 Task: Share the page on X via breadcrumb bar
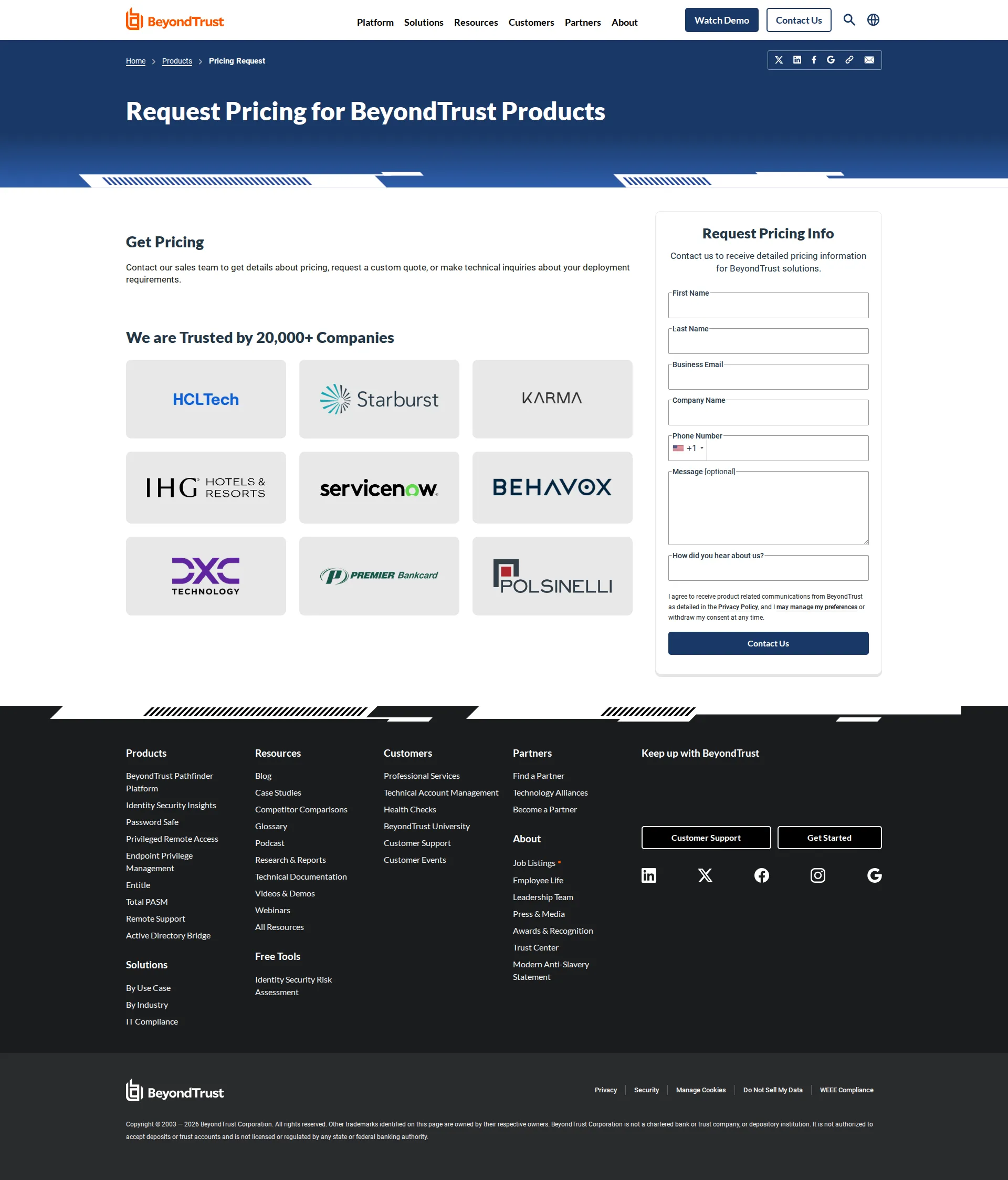click(779, 60)
